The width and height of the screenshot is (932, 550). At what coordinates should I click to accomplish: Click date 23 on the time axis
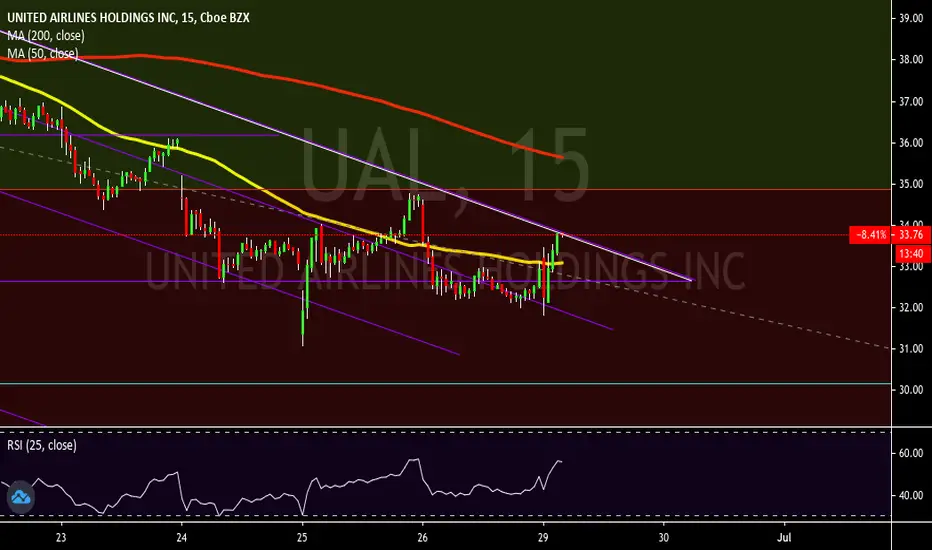pos(61,538)
